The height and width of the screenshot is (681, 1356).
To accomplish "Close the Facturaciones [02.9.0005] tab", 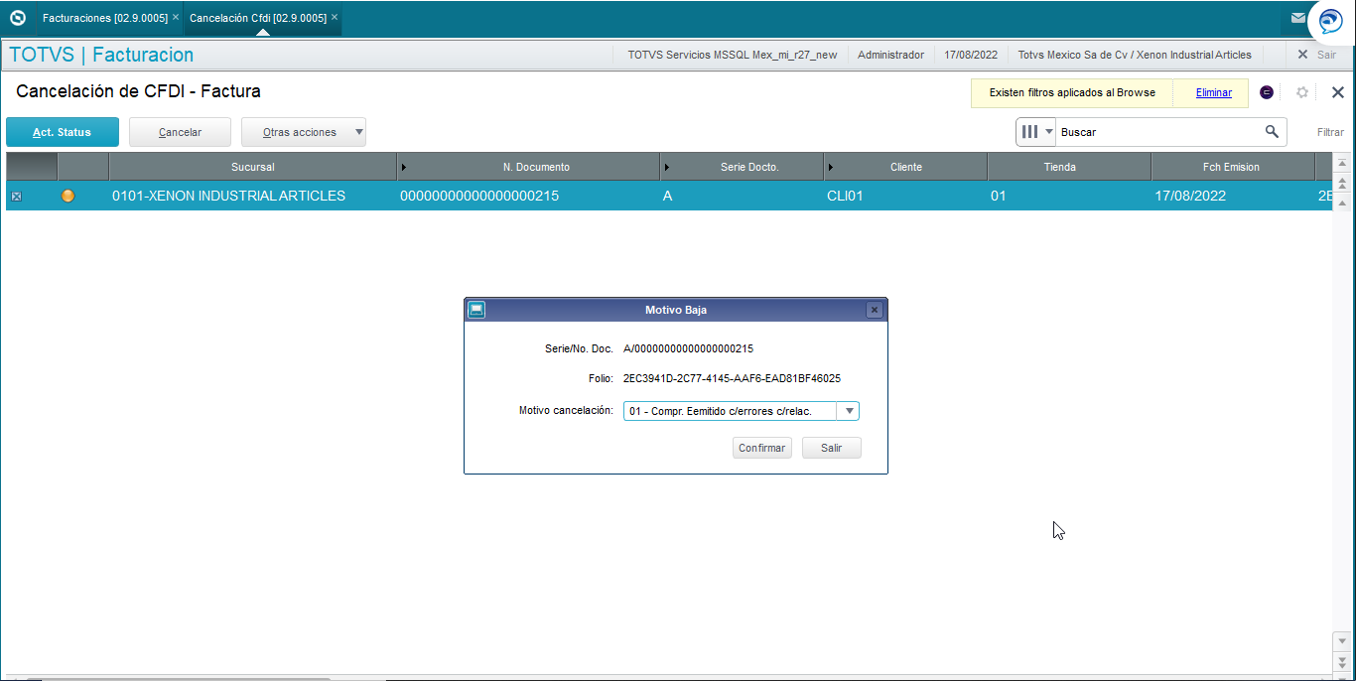I will click(x=176, y=18).
